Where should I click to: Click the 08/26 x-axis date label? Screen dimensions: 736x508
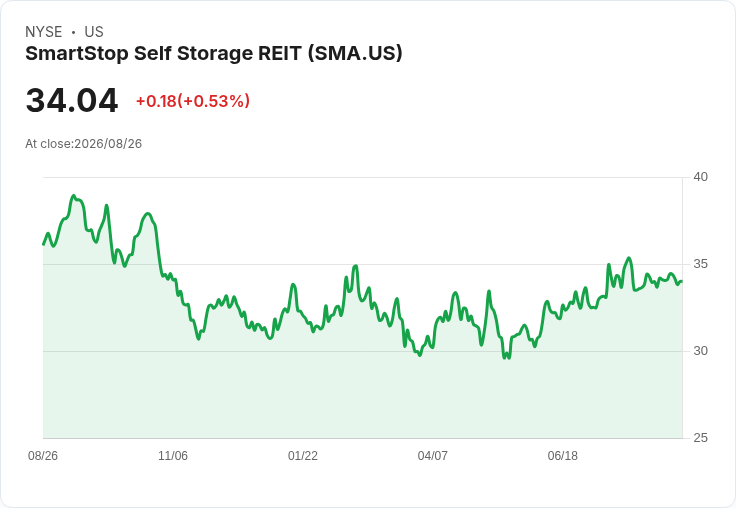(43, 455)
